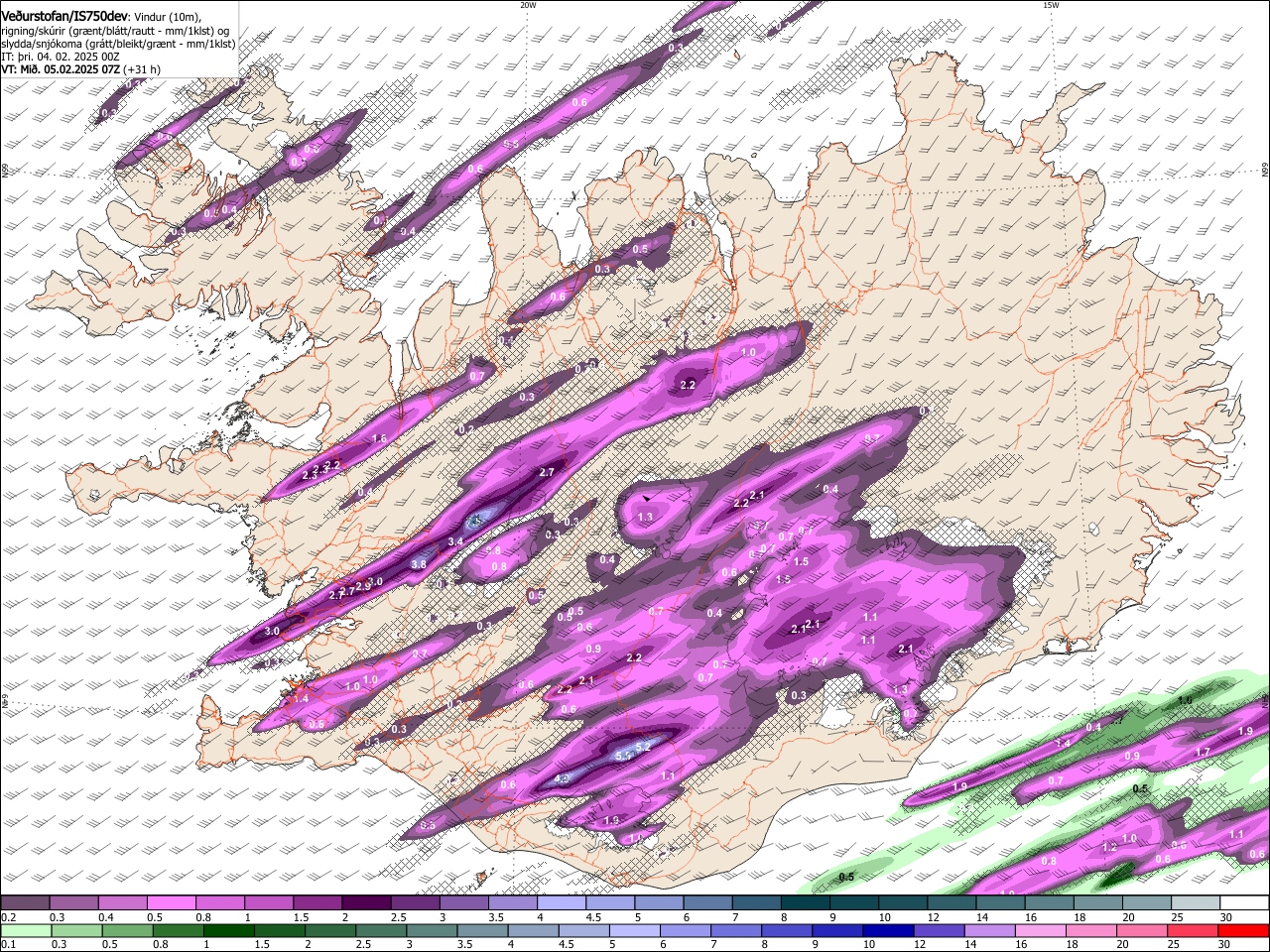
Task: Click the 3.4 precipitation value on the map
Action: click(455, 542)
